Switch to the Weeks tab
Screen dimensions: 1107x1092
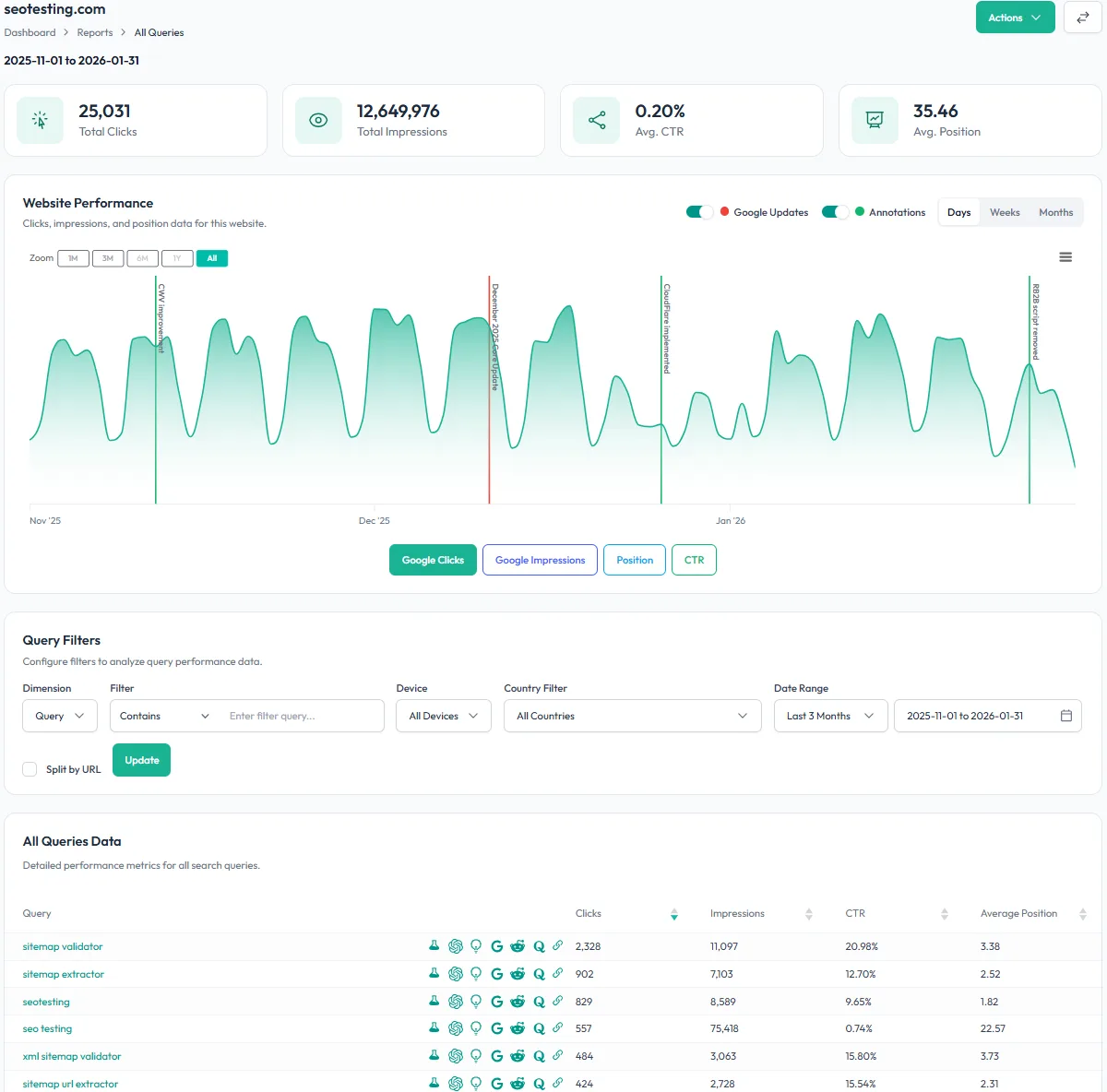point(1005,212)
